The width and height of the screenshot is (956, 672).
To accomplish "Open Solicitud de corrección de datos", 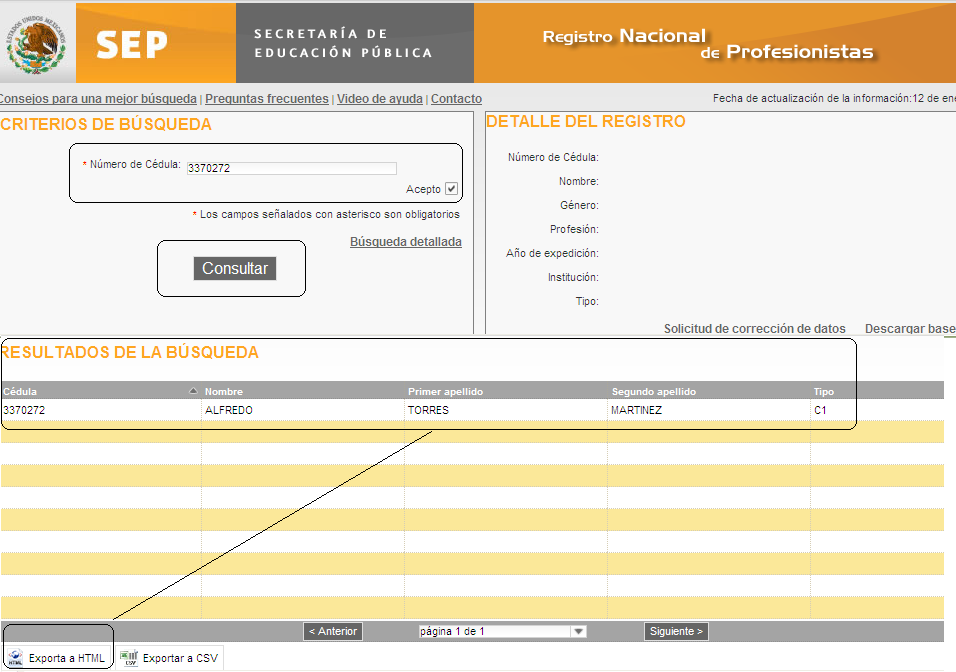I will (754, 329).
